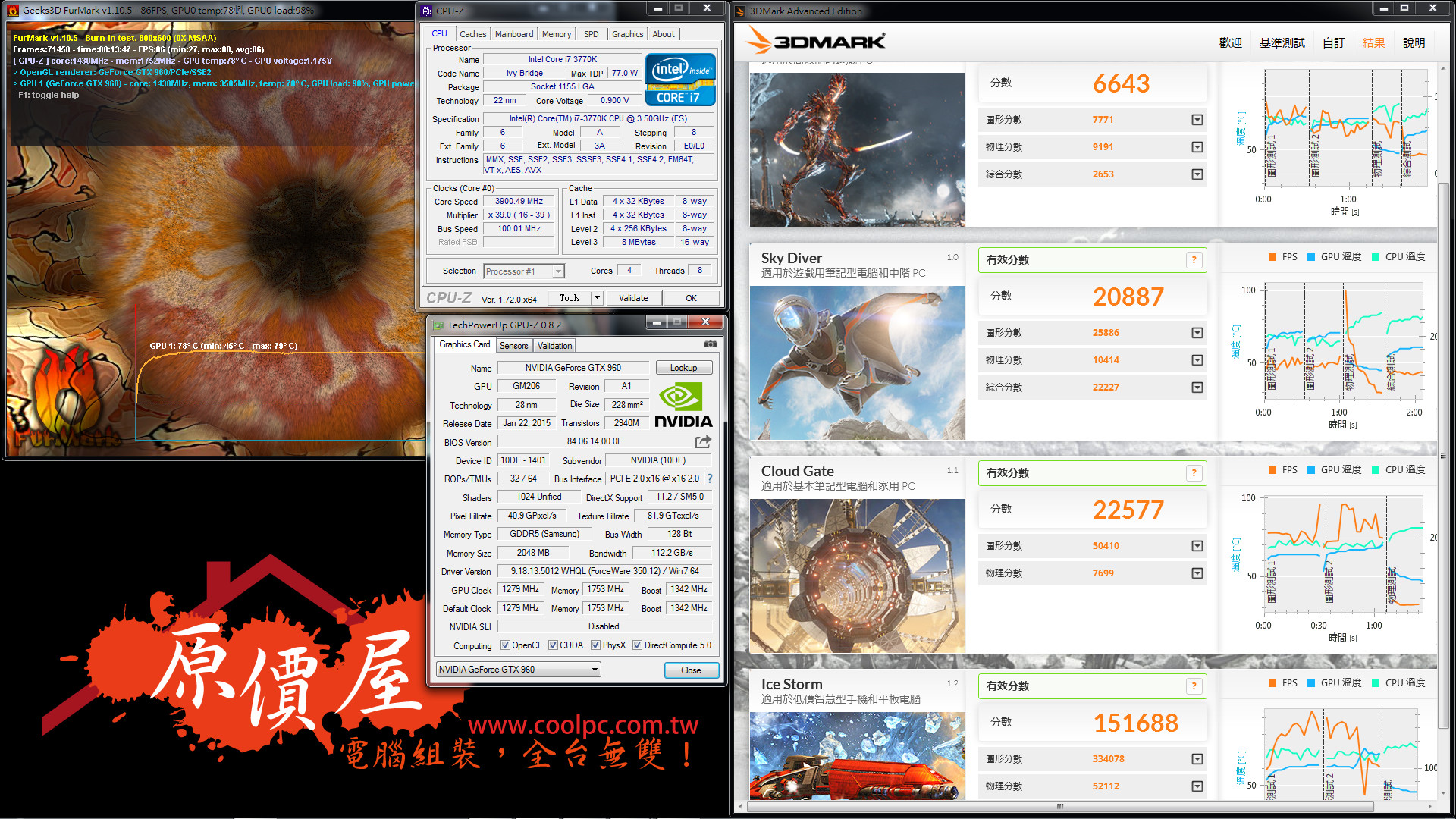Click the GPU-Z title bar app icon
This screenshot has width=1456, height=819.
click(438, 325)
